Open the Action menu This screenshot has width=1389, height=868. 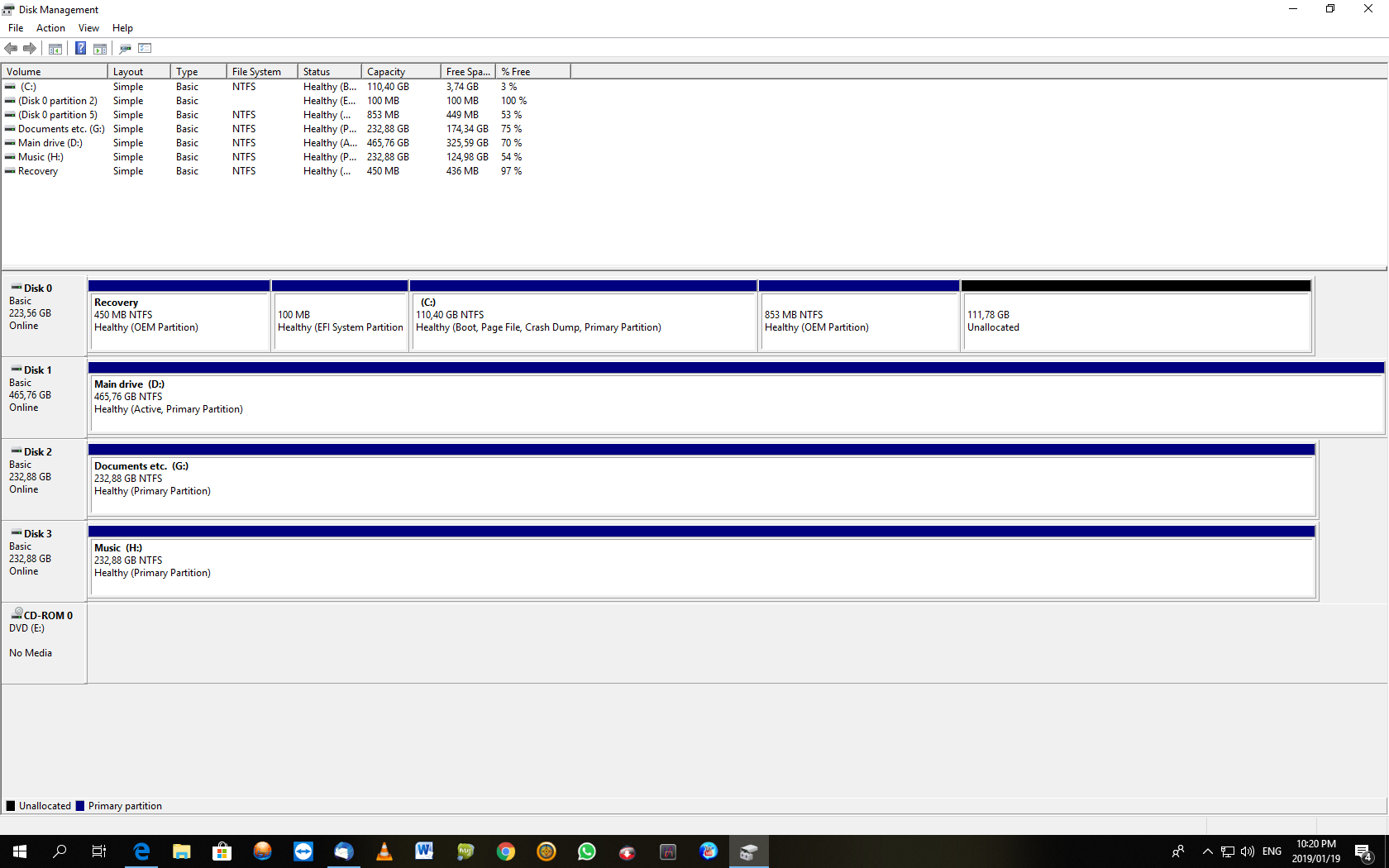click(x=50, y=28)
